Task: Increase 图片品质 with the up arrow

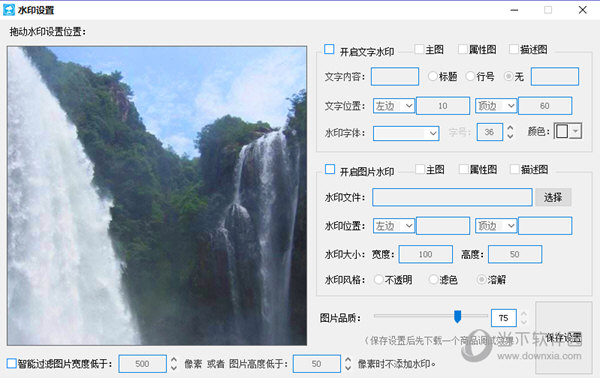Action: (x=524, y=314)
